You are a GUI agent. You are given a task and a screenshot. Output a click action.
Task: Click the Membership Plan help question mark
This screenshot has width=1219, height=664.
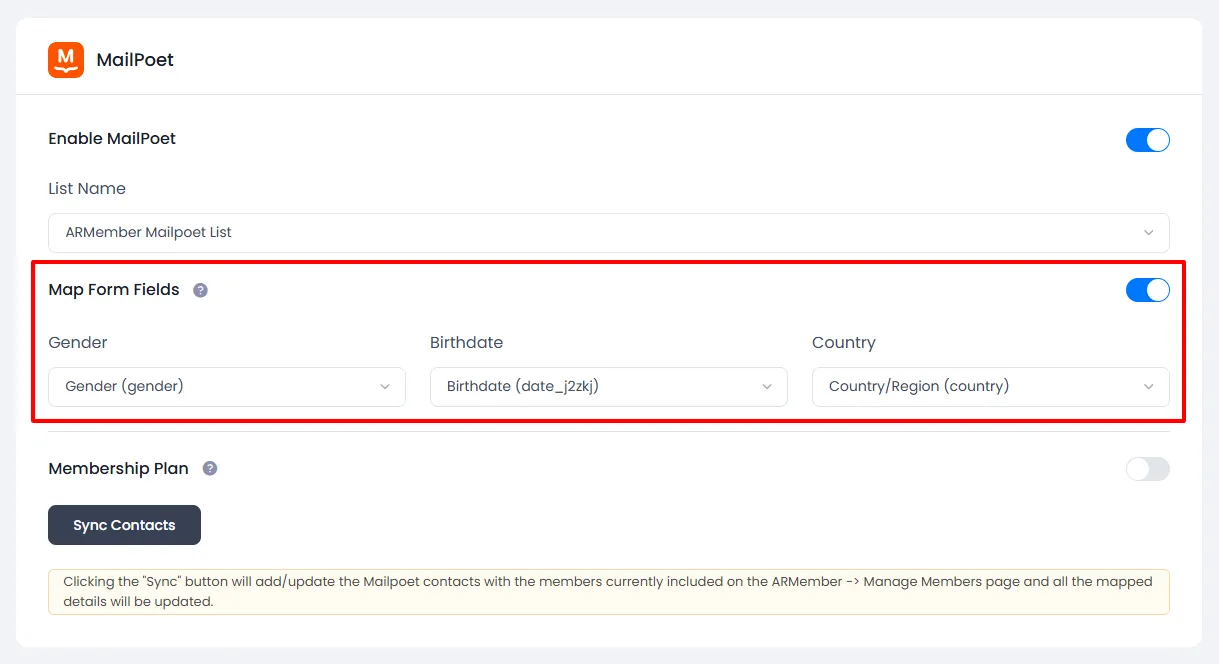210,468
